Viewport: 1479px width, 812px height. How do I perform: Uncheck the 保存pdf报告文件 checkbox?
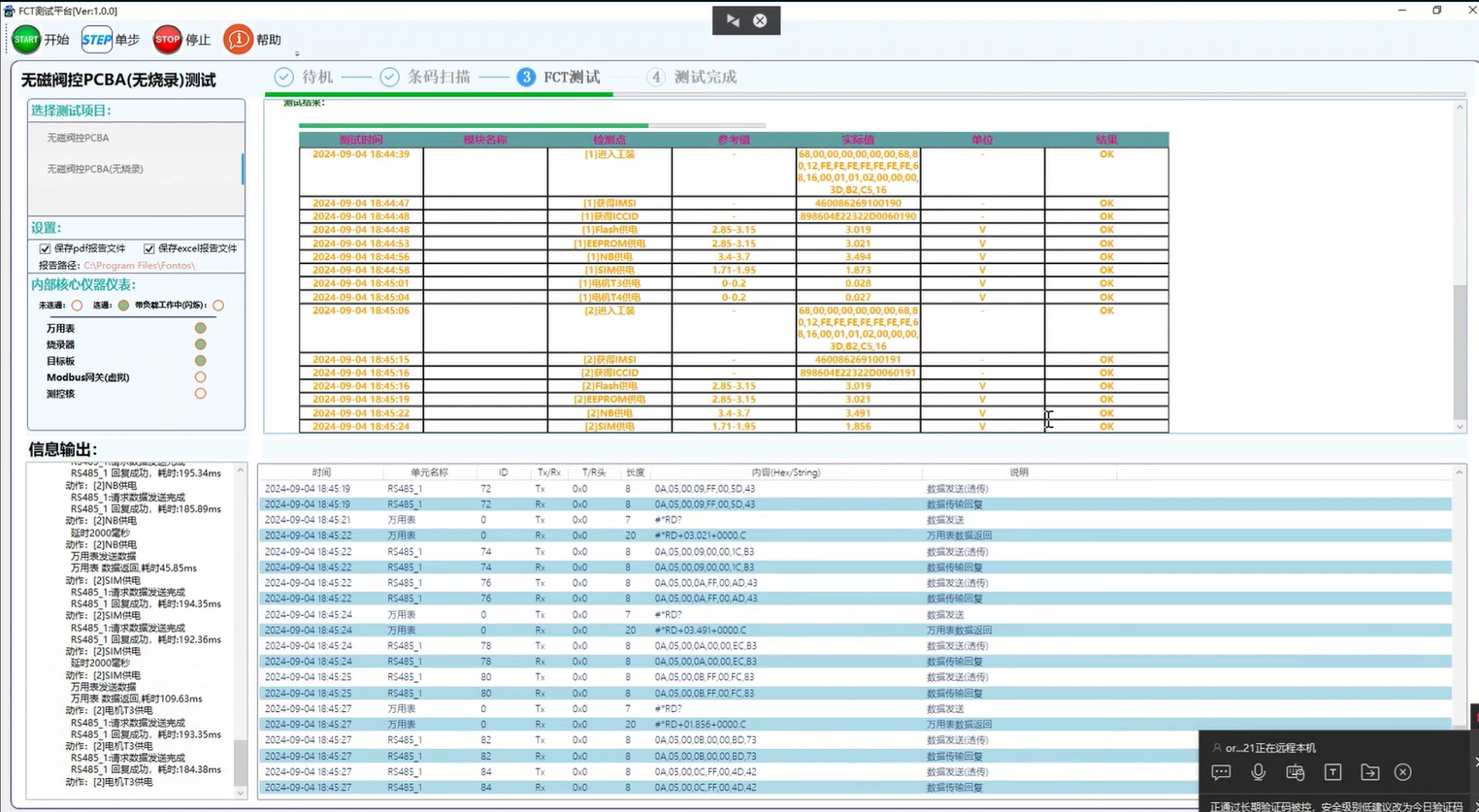coord(45,248)
